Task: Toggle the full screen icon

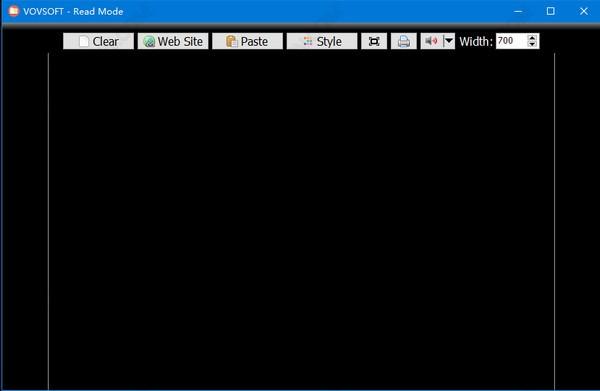Action: [374, 41]
